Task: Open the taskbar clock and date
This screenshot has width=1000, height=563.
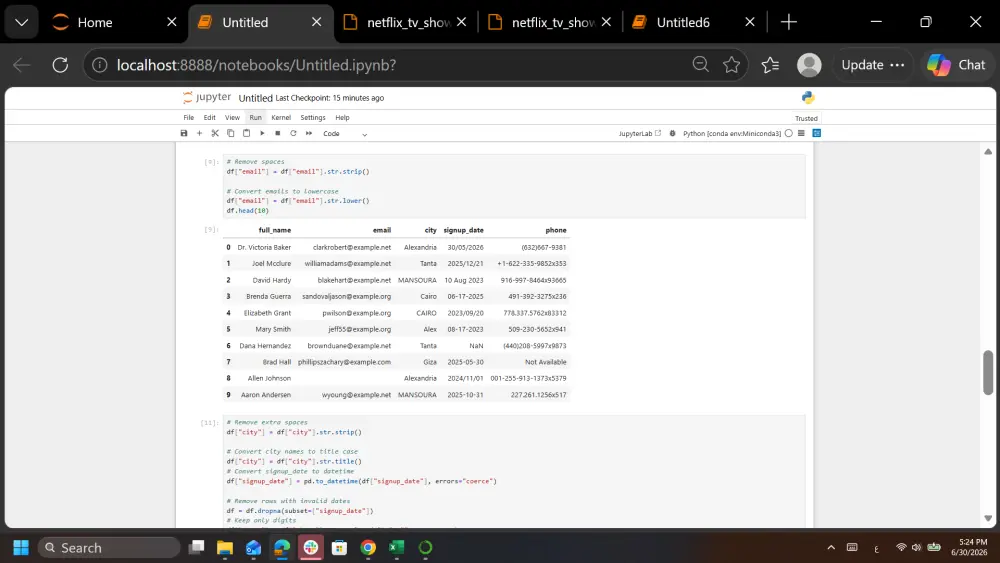Action: [969, 547]
